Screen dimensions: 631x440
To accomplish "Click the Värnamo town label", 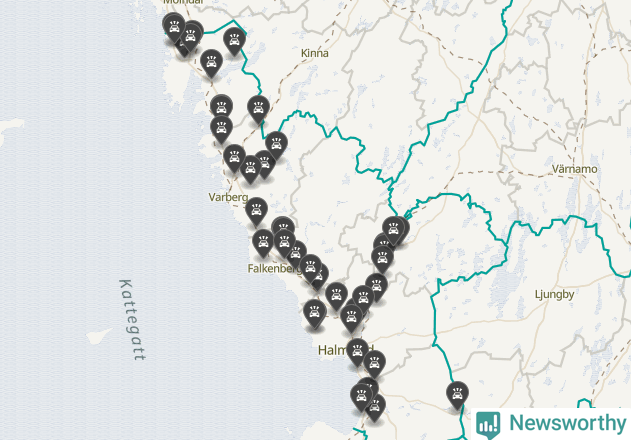I will (574, 169).
